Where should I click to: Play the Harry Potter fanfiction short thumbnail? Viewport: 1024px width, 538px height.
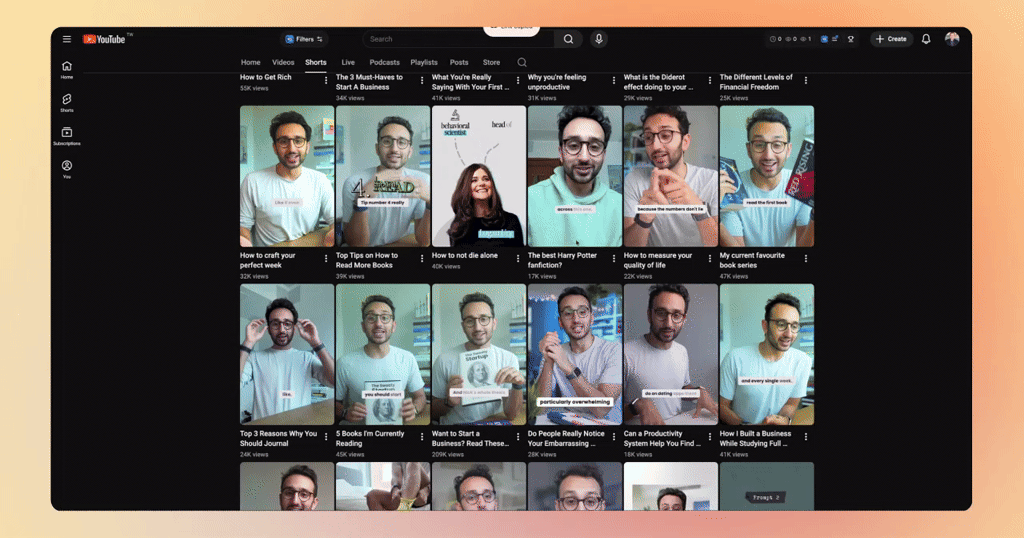[x=575, y=176]
